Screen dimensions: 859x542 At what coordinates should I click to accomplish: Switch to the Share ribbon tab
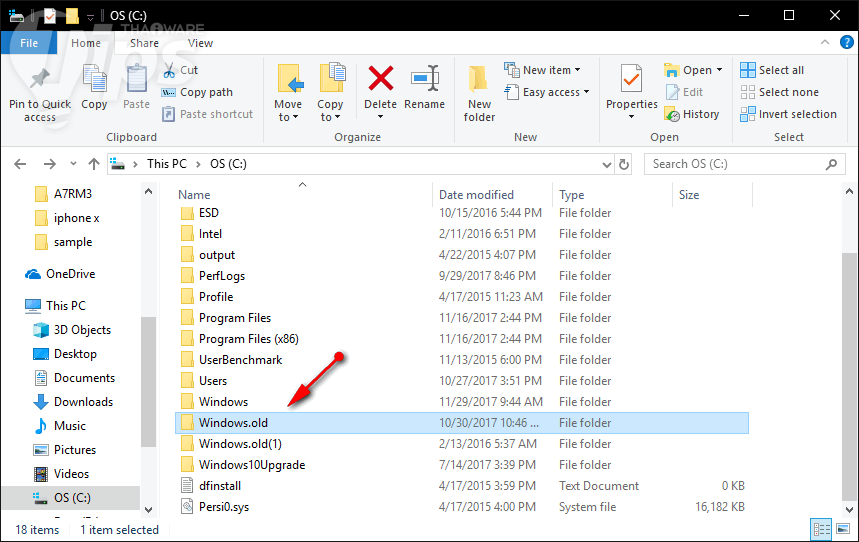pos(144,43)
